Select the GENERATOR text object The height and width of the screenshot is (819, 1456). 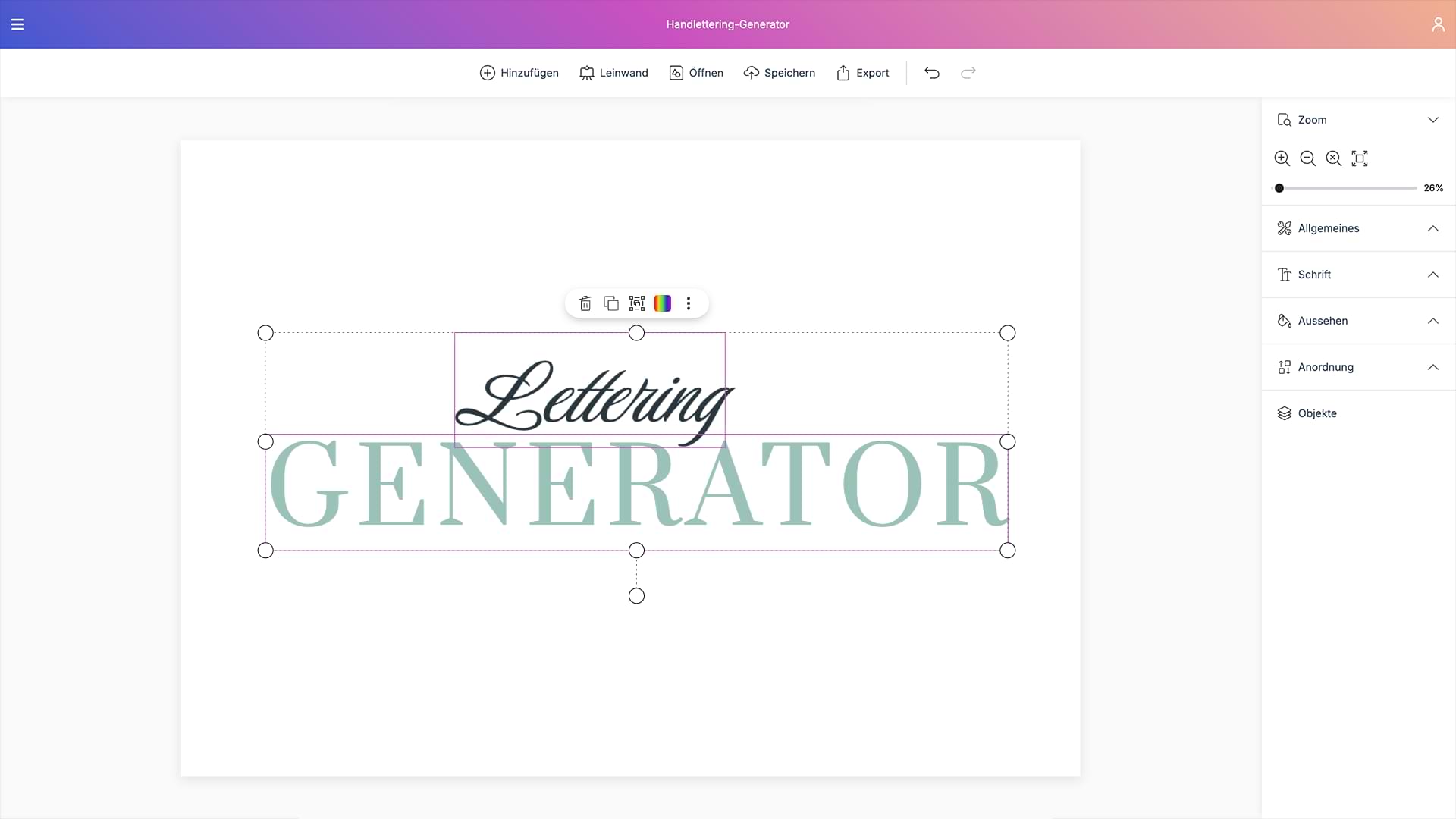pyautogui.click(x=637, y=484)
